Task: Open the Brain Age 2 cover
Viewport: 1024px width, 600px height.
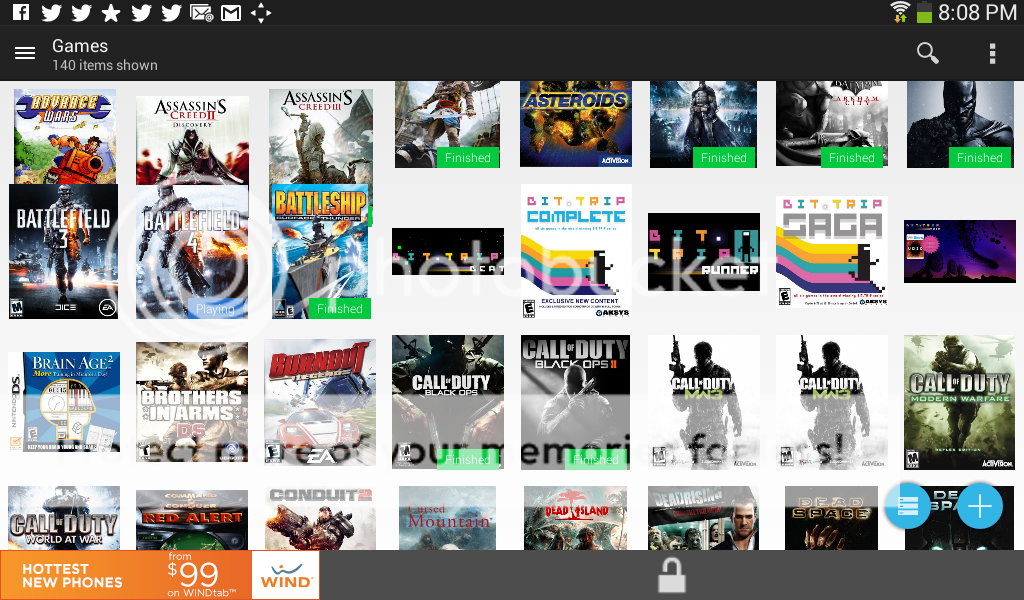Action: point(64,402)
